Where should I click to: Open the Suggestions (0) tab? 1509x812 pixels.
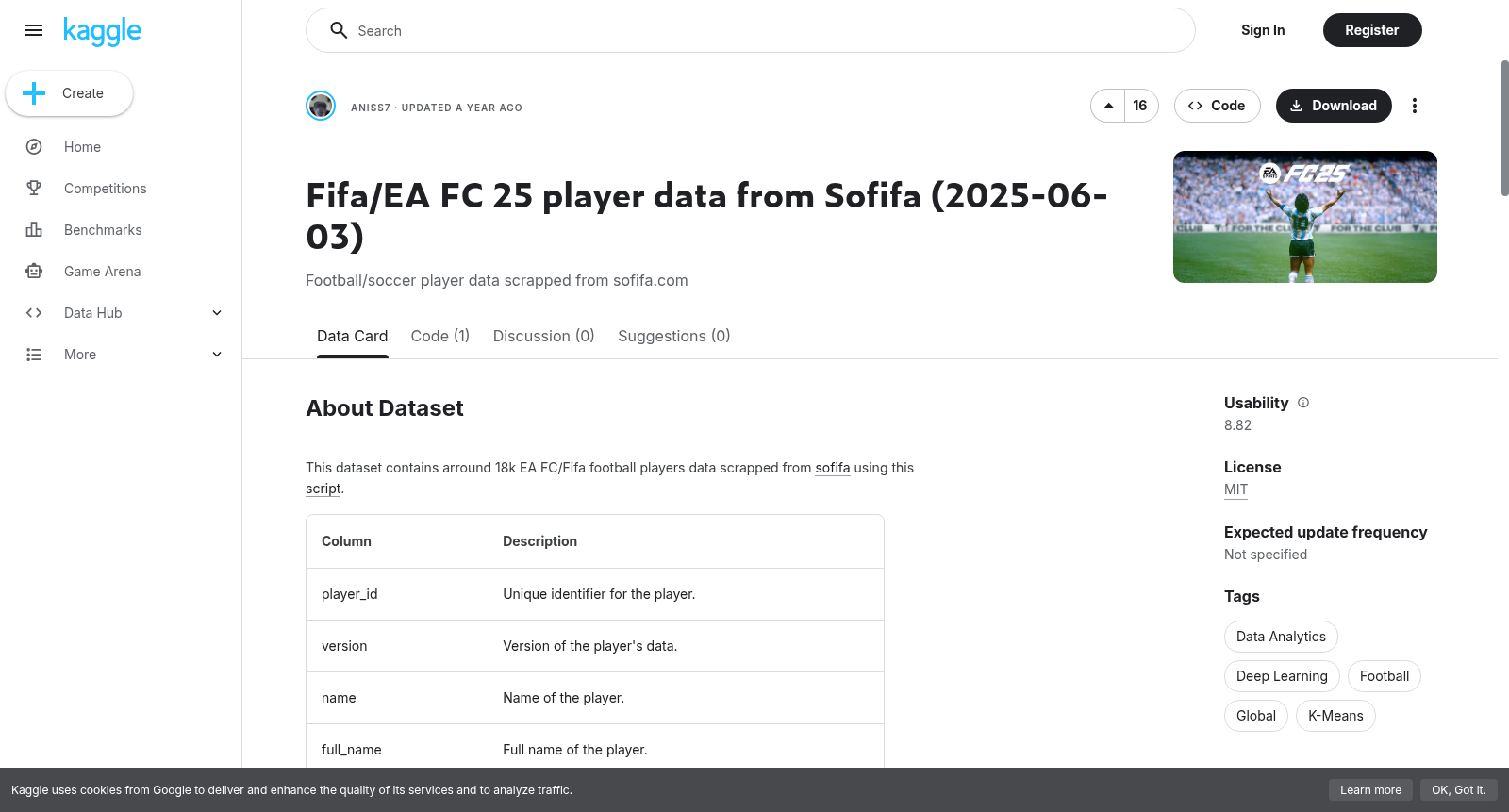coord(674,336)
